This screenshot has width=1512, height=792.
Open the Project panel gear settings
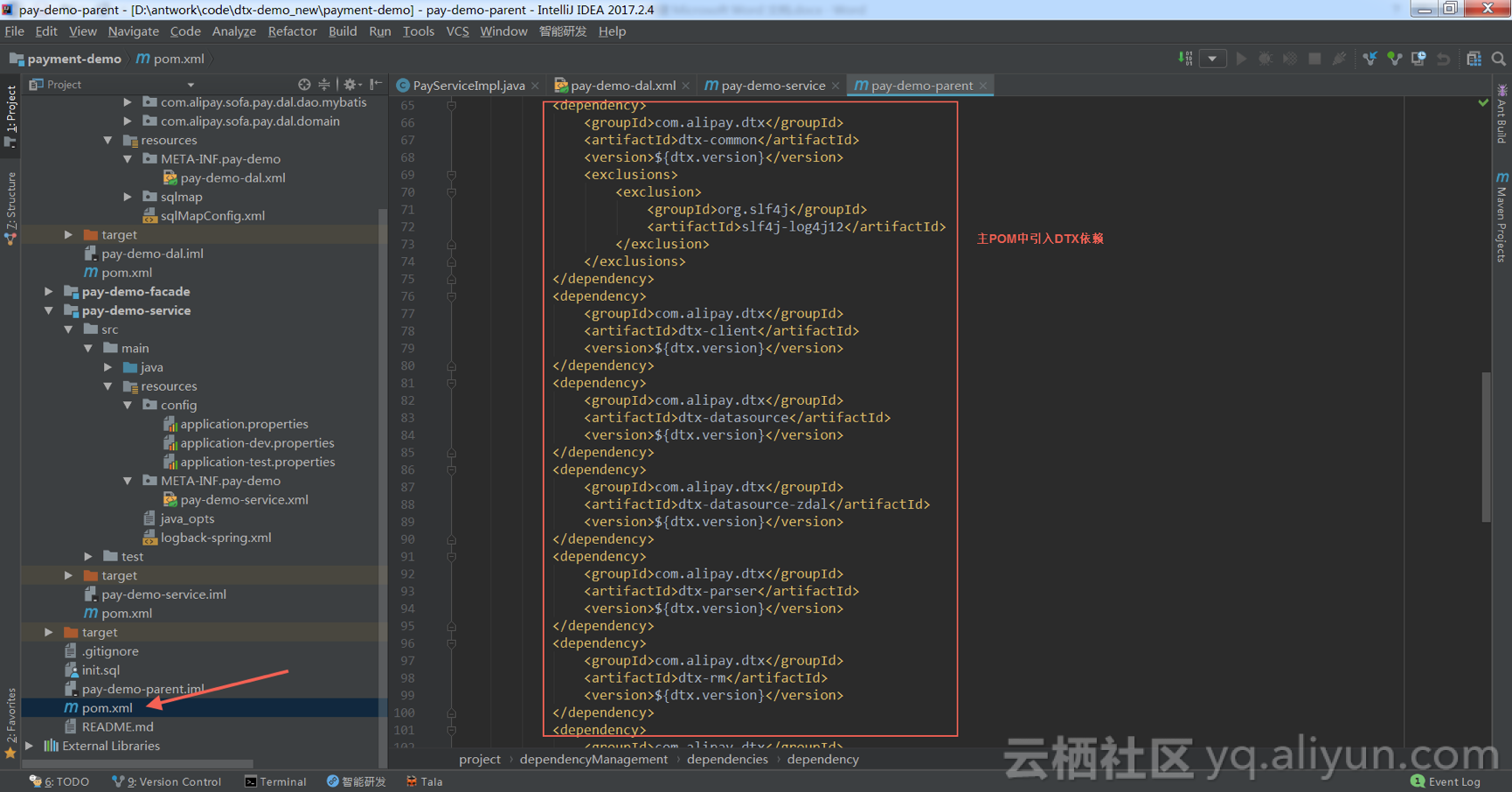(351, 85)
